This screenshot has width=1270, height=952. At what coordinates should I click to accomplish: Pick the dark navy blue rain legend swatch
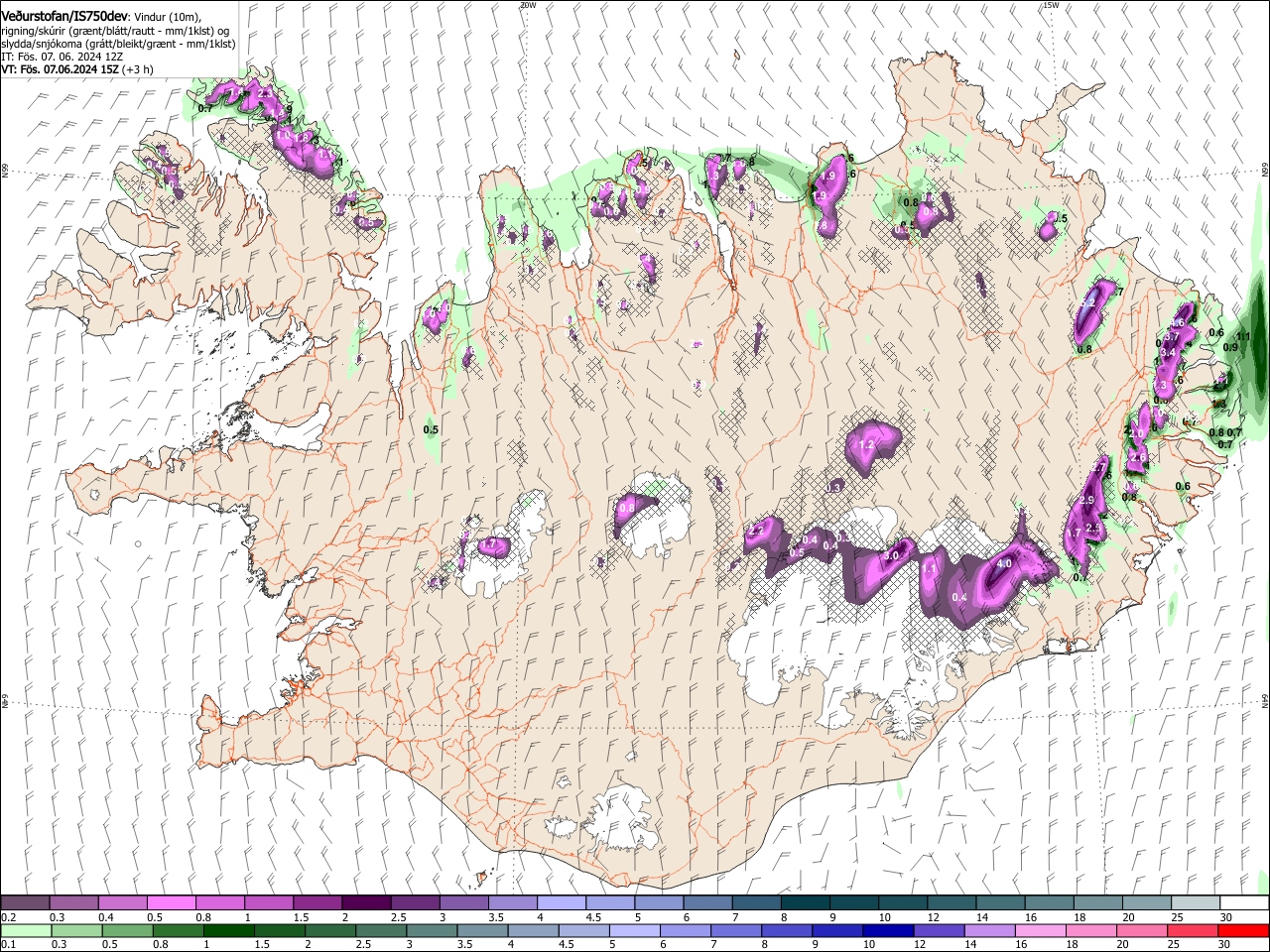[x=887, y=930]
